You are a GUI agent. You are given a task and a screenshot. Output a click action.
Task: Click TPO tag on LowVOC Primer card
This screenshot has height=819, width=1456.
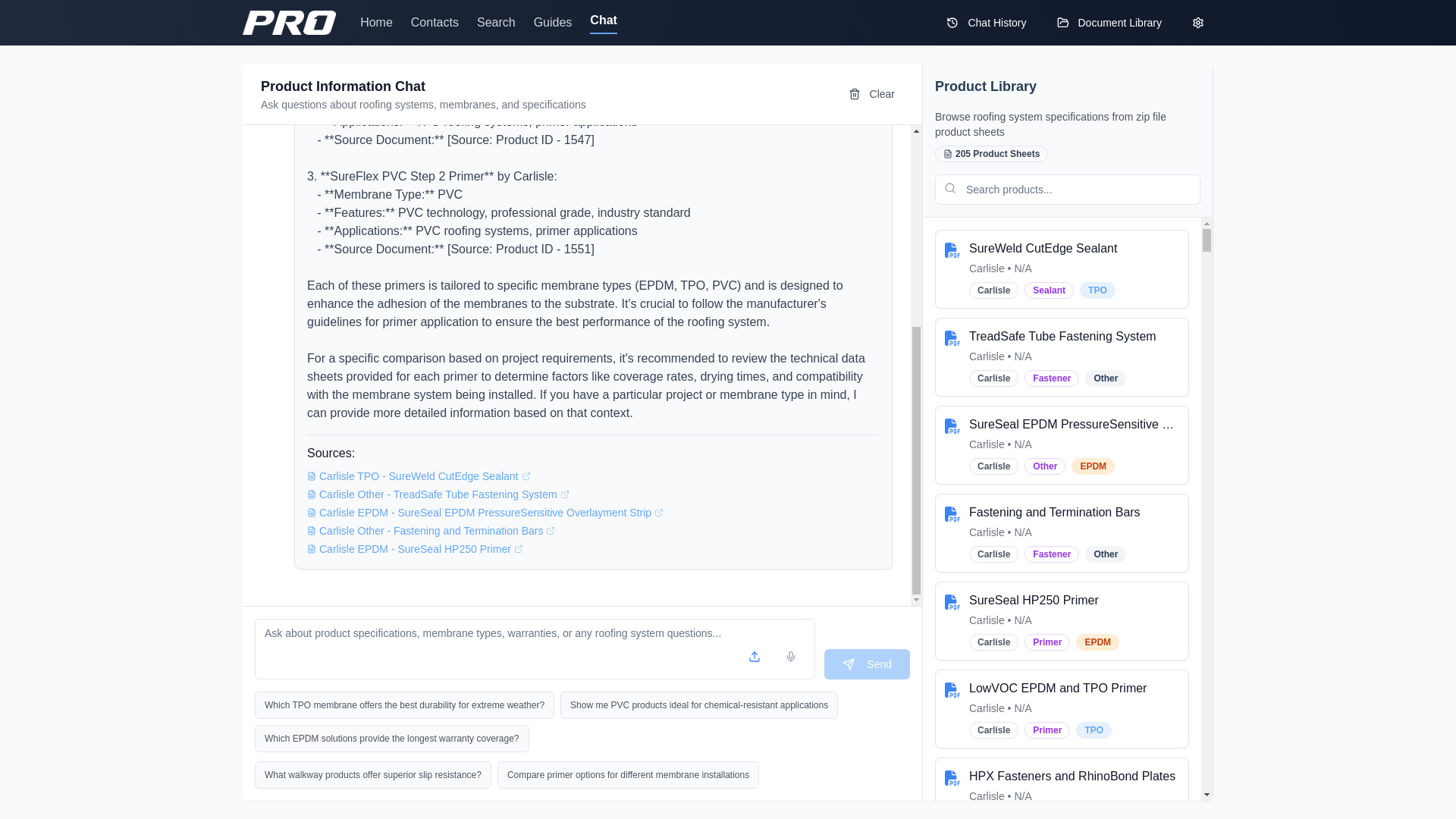click(x=1094, y=730)
